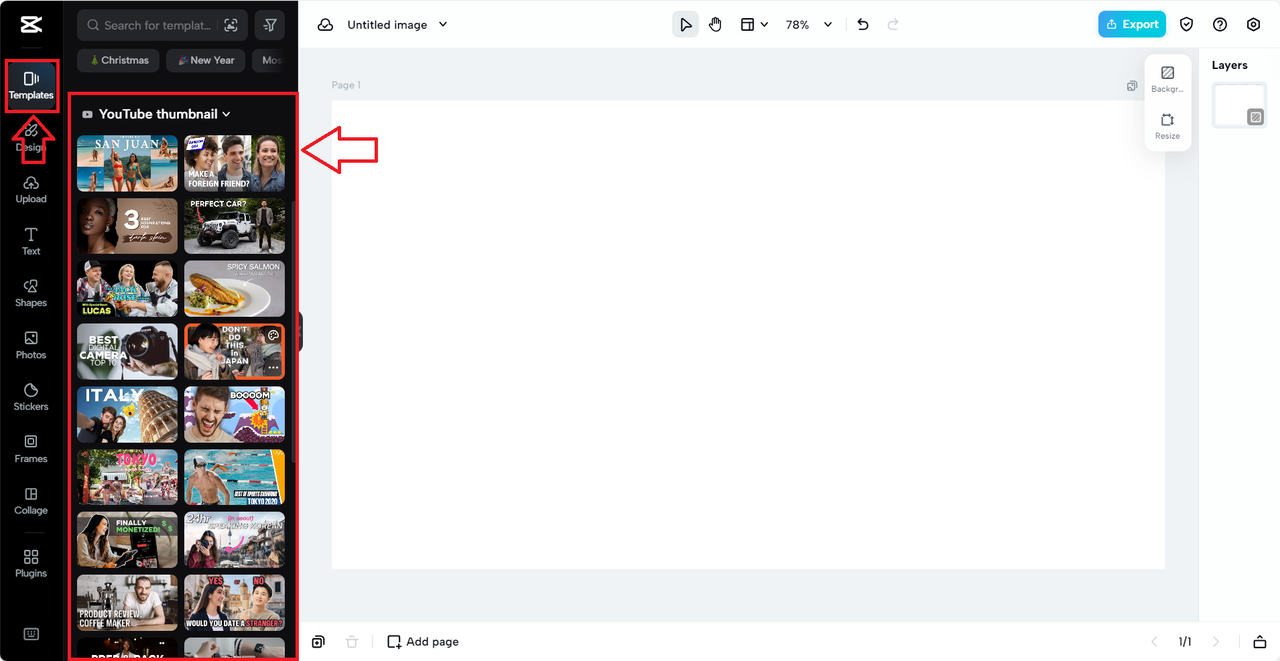The image size is (1280, 661).
Task: Open the Plugins panel
Action: pos(31,564)
